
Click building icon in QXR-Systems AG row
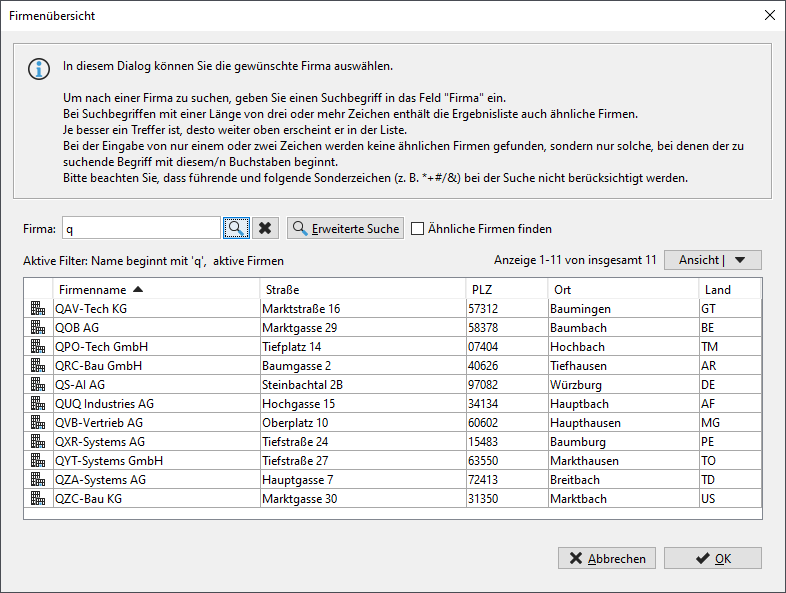pyautogui.click(x=38, y=442)
